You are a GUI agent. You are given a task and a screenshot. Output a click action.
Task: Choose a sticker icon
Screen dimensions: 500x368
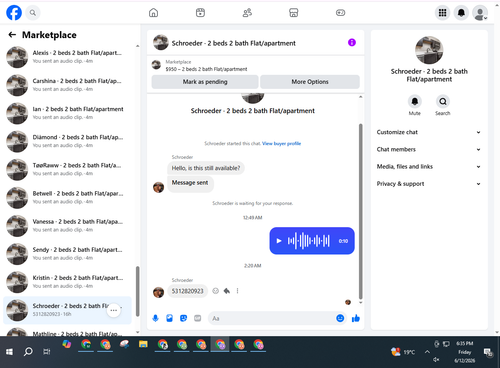click(183, 318)
